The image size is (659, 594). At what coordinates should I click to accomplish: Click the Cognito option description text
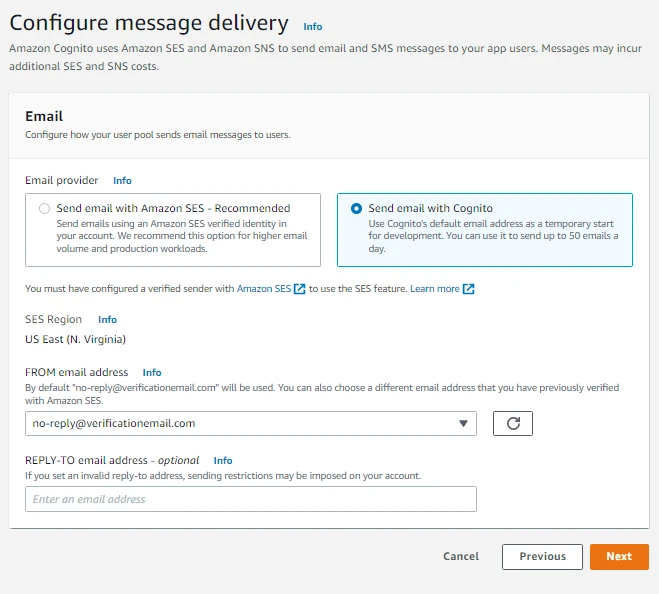[x=493, y=236]
